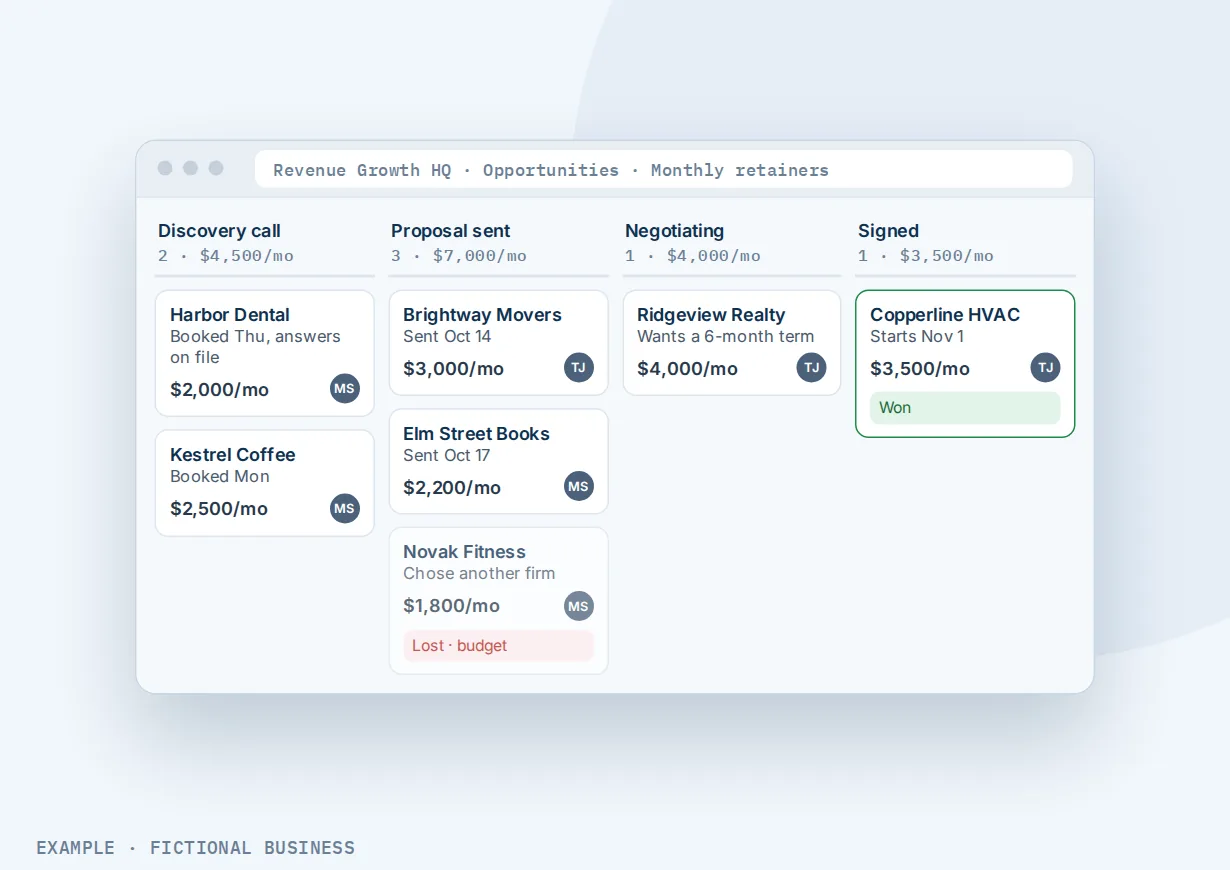Click the "Sent Oct 17" note

pos(447,455)
